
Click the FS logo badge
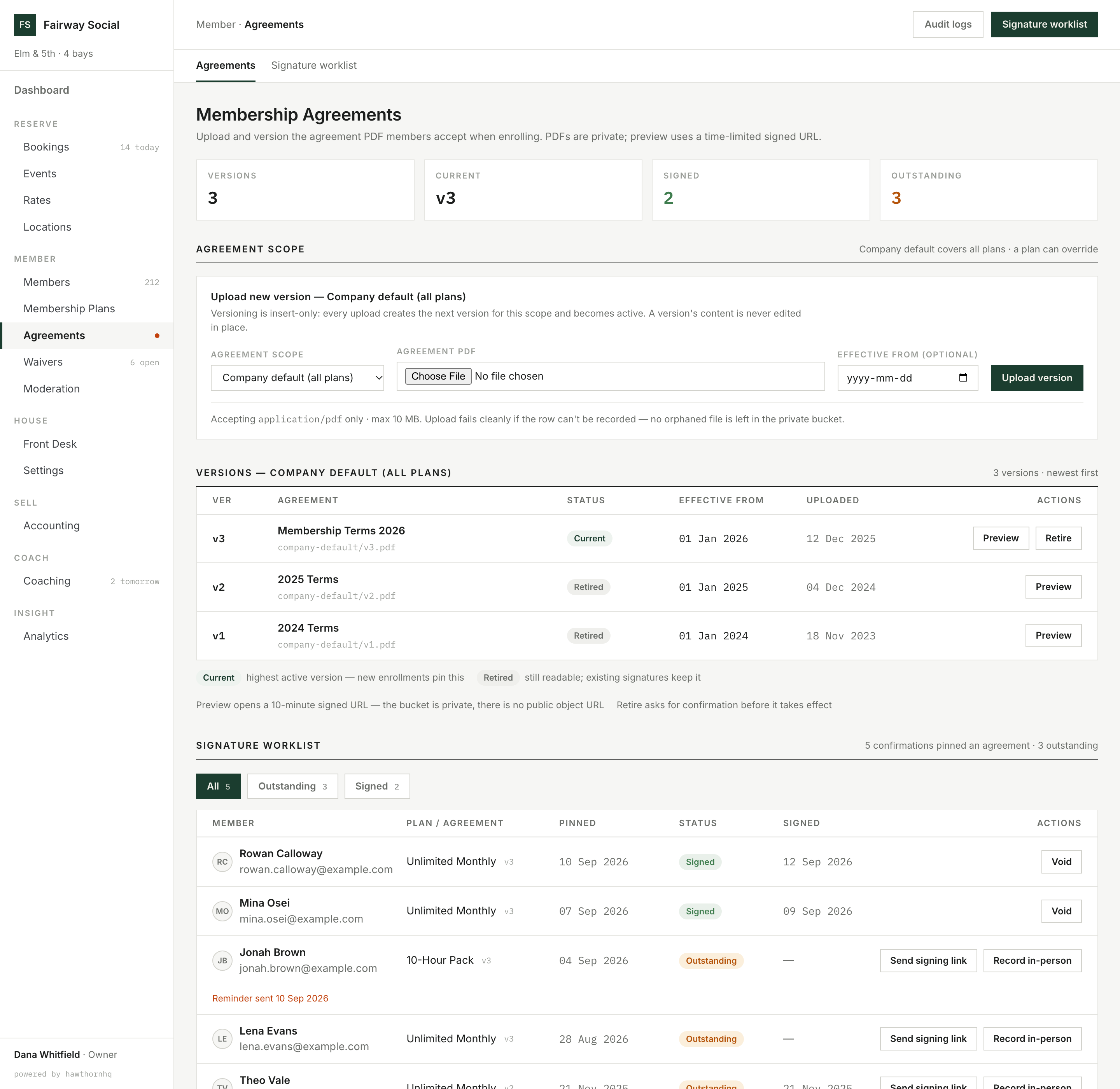coord(24,25)
